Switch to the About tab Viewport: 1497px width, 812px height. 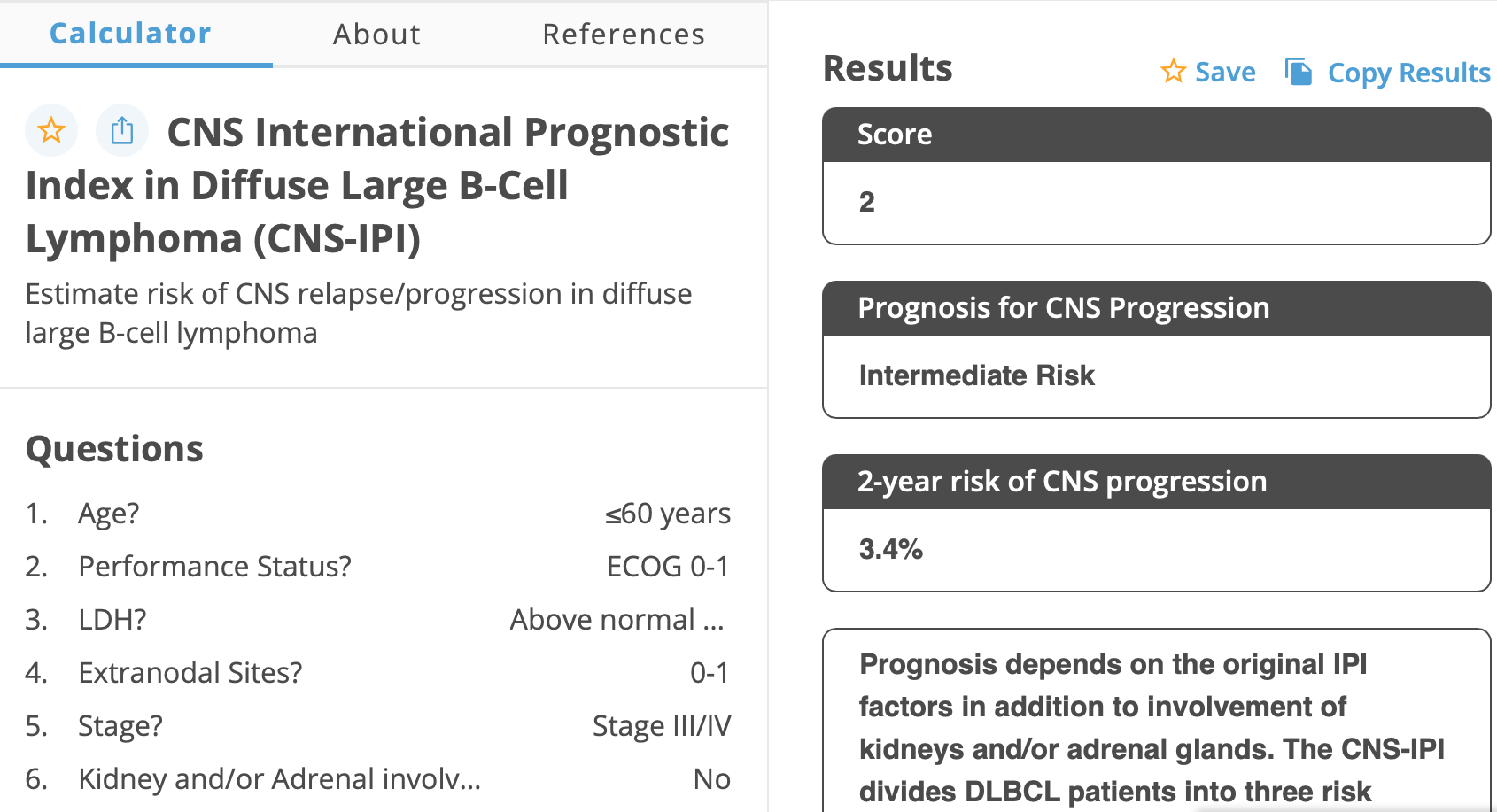376,34
